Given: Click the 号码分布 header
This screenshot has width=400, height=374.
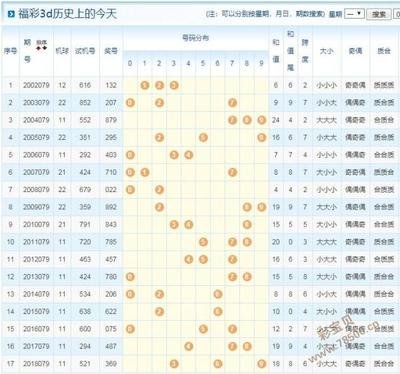Looking at the screenshot, I should pyautogui.click(x=196, y=38).
